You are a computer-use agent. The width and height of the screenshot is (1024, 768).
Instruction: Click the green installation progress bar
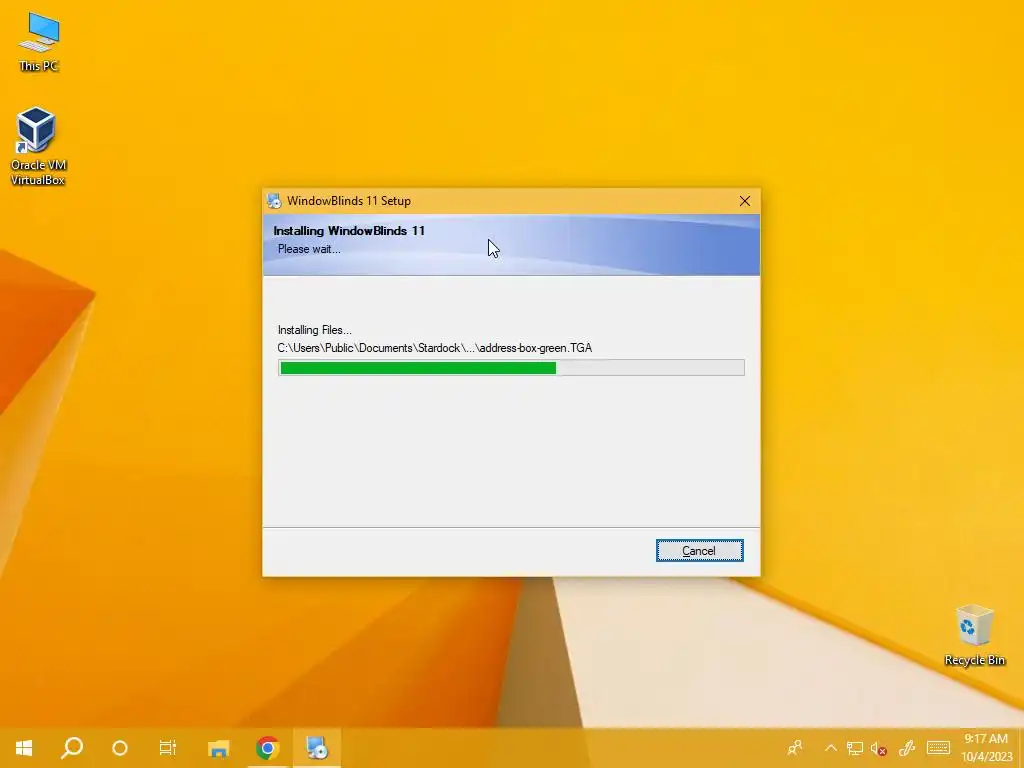coord(511,368)
